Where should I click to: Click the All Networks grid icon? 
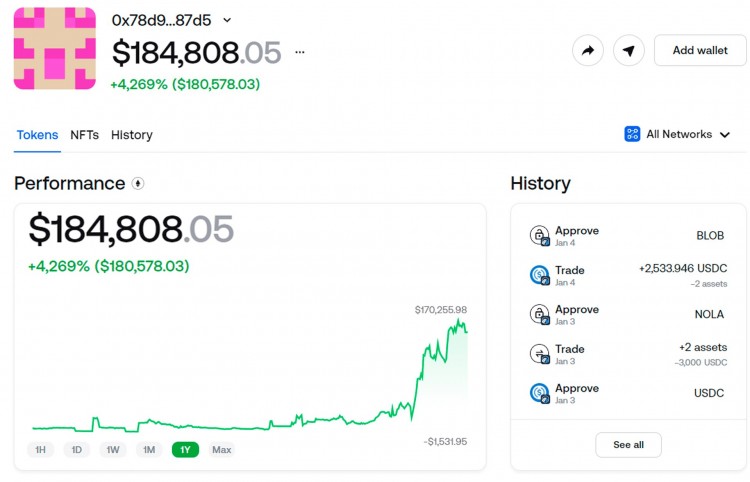tap(632, 134)
